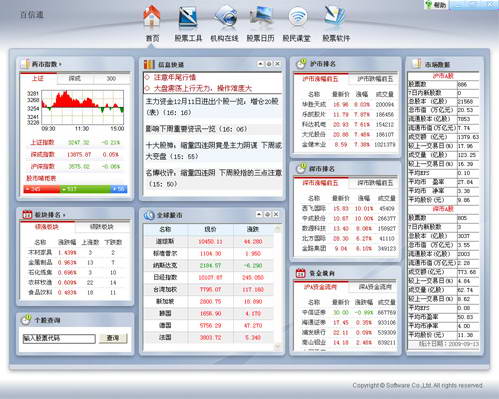Image resolution: width=499 pixels, height=399 pixels.
Task: Collapse the 信息快递 panel
Action: pyautogui.click(x=260, y=64)
